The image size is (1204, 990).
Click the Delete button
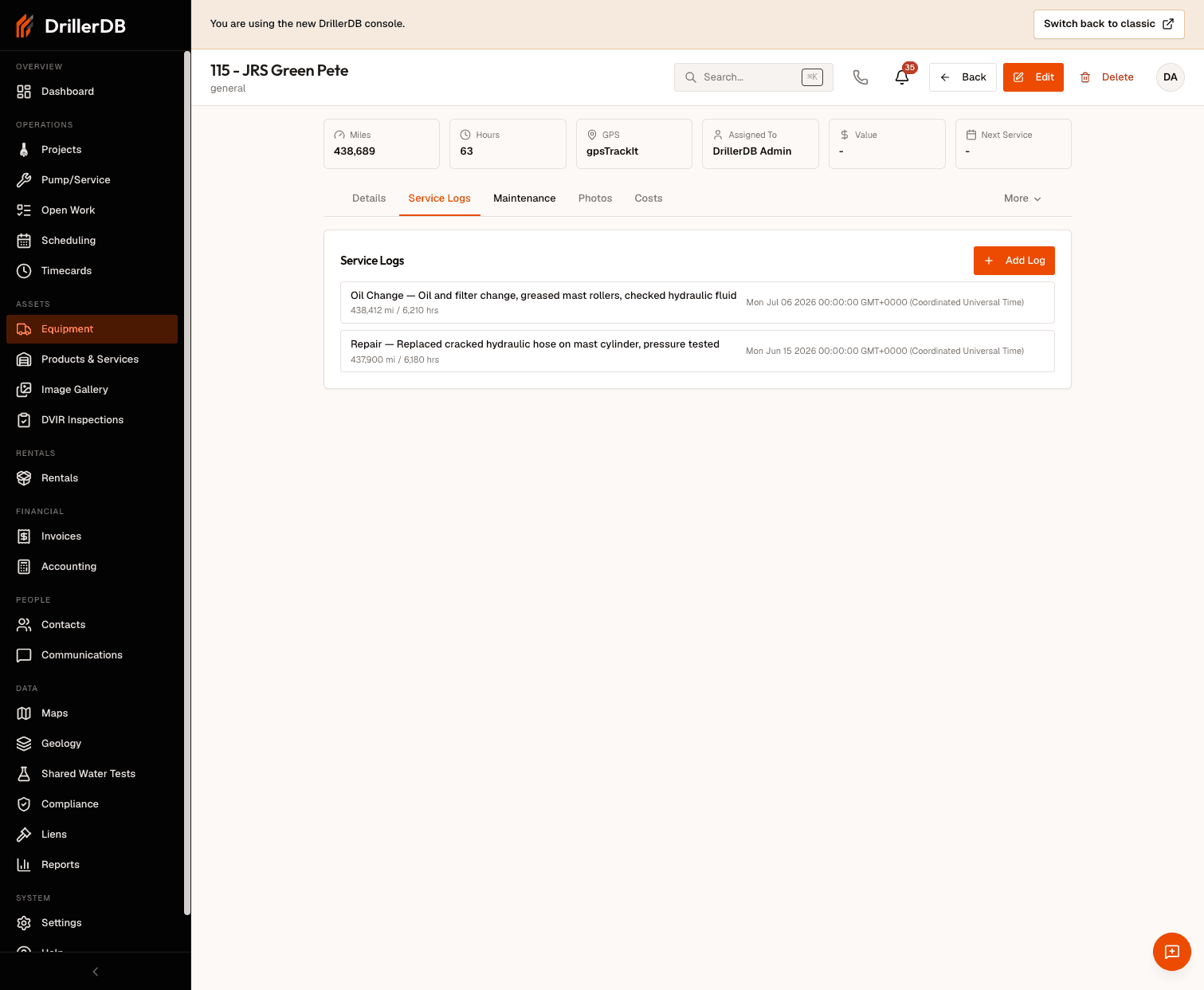pyautogui.click(x=1107, y=77)
